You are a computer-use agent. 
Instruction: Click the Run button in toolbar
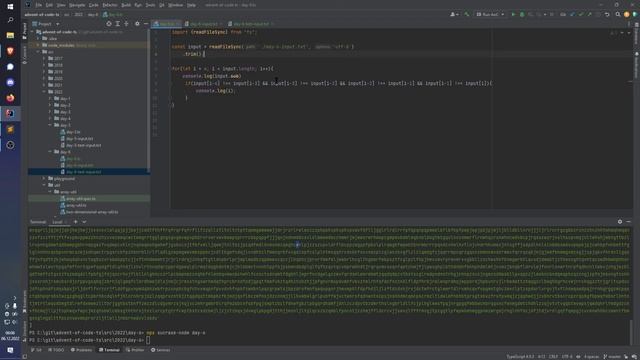[x=513, y=14]
